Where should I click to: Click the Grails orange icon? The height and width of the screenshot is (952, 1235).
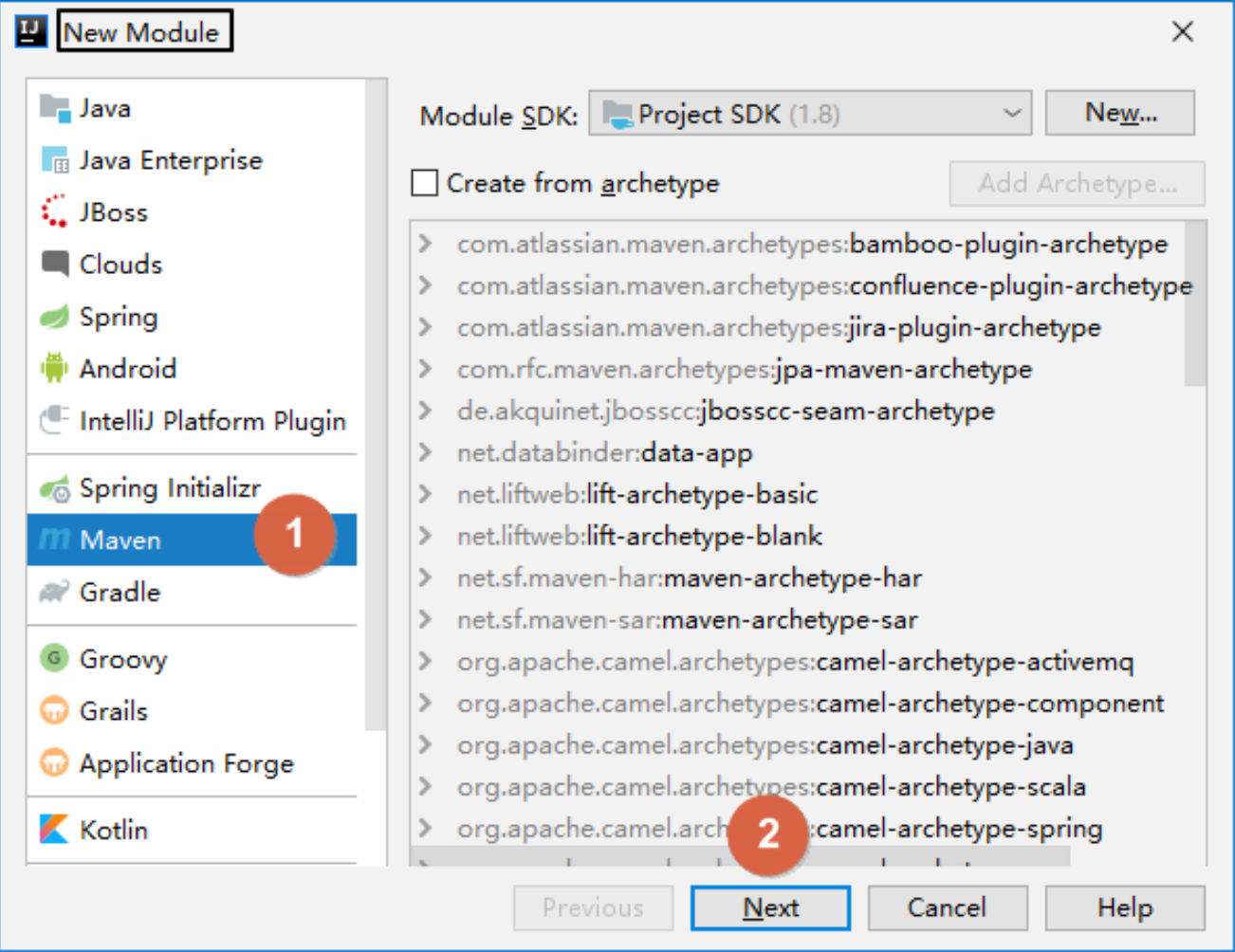click(x=55, y=710)
